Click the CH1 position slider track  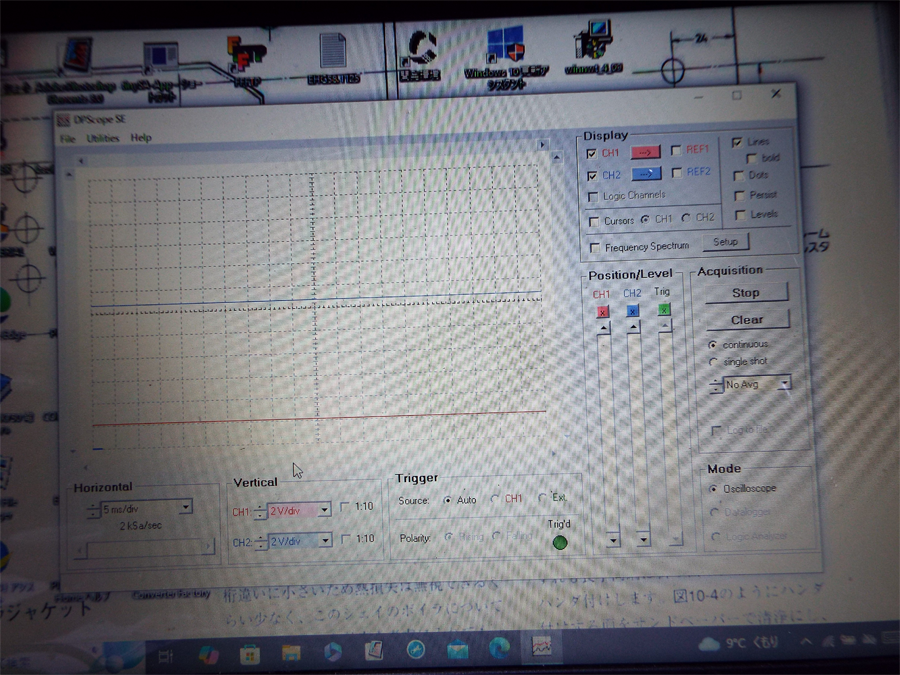click(x=603, y=430)
